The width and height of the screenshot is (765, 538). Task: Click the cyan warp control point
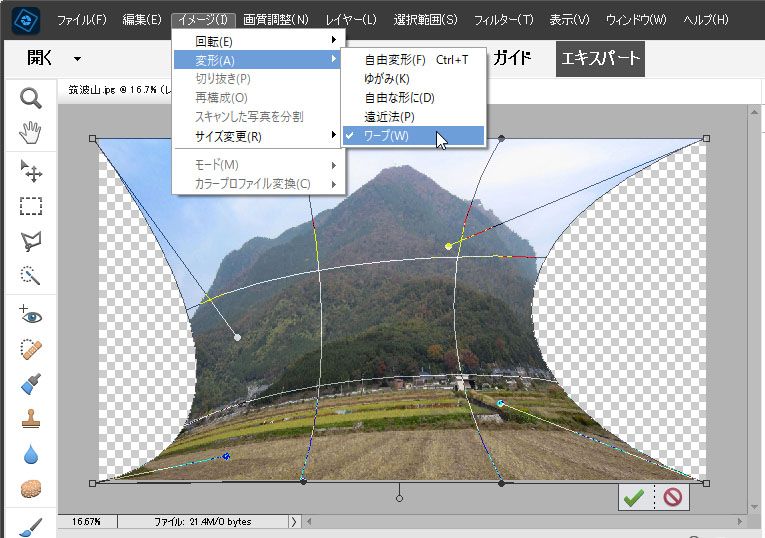tap(500, 403)
